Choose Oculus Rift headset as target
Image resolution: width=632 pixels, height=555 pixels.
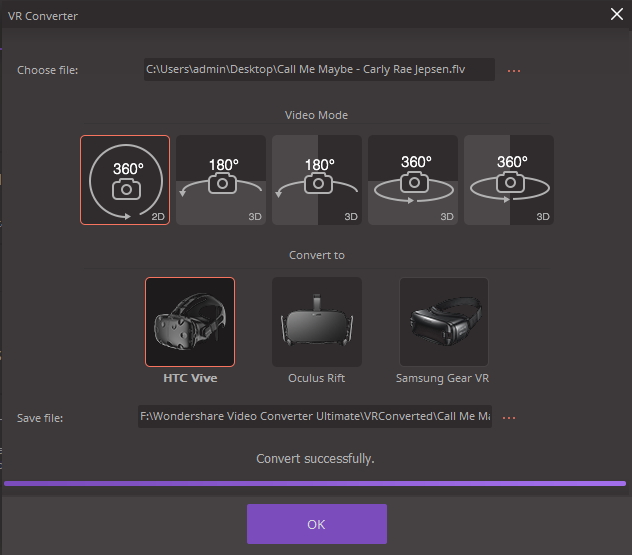[x=317, y=322]
